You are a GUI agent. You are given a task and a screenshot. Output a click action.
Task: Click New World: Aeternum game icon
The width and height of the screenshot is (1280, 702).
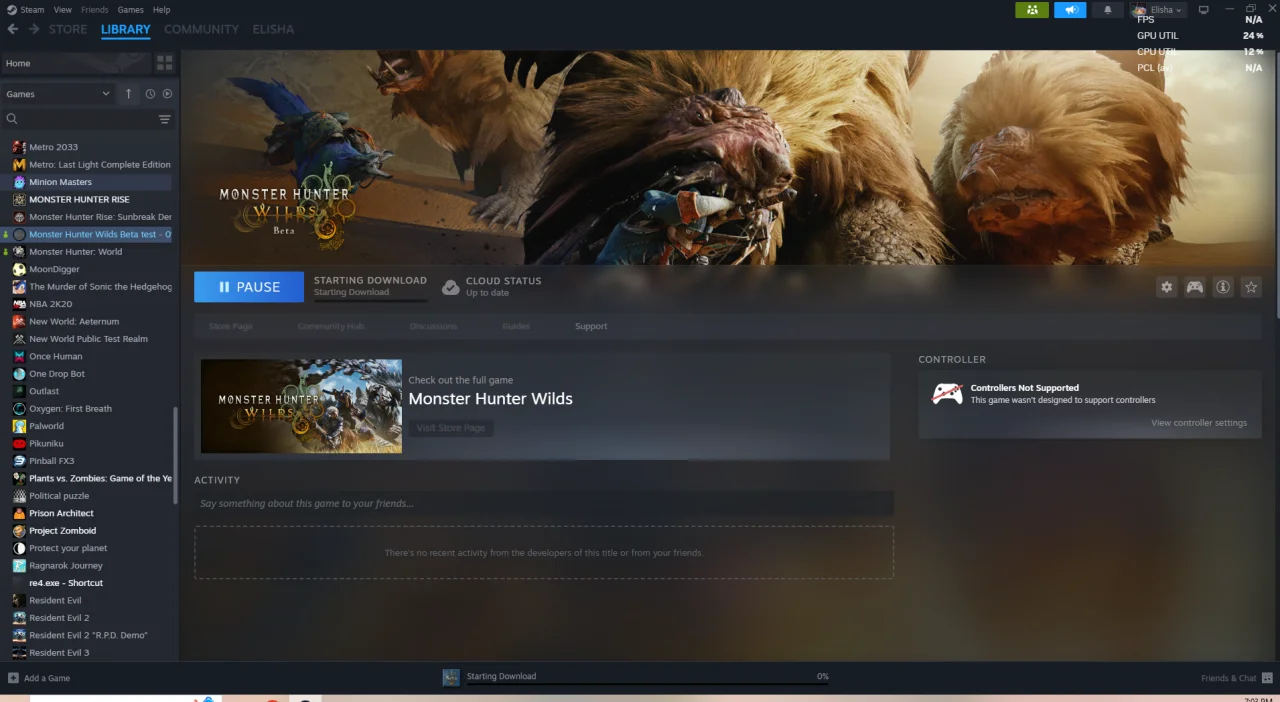point(19,321)
